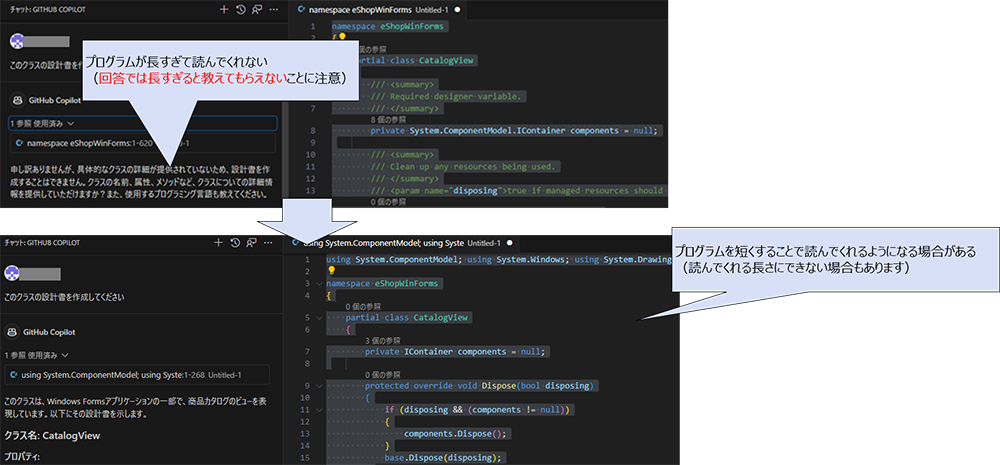Select the 'namespace eShopWinForms' editor tab

click(380, 10)
